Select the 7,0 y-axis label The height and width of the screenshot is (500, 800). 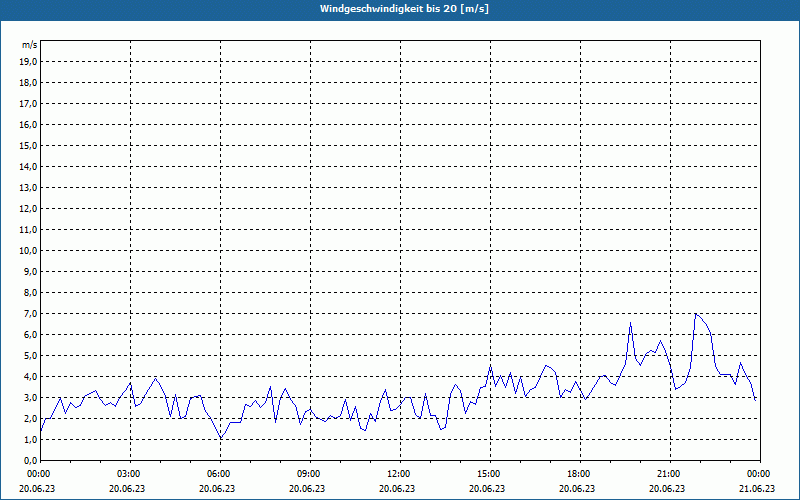click(x=31, y=314)
